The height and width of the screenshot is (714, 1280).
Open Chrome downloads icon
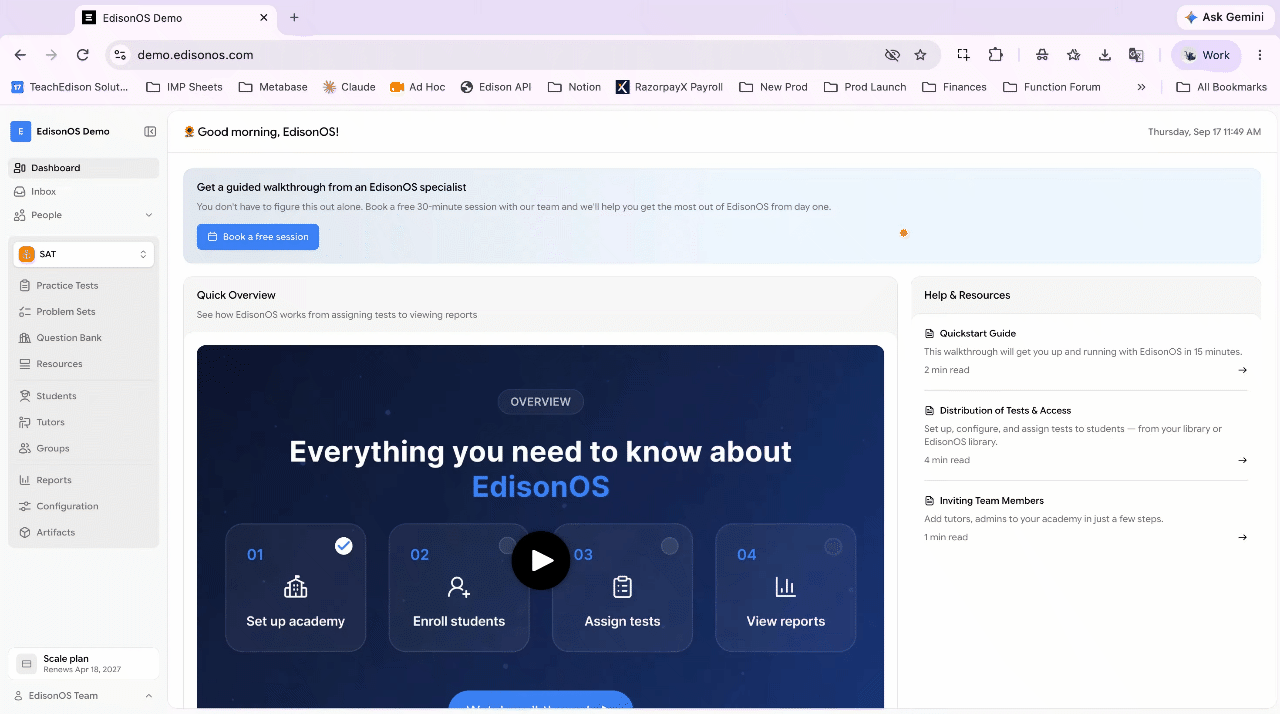coord(1105,55)
